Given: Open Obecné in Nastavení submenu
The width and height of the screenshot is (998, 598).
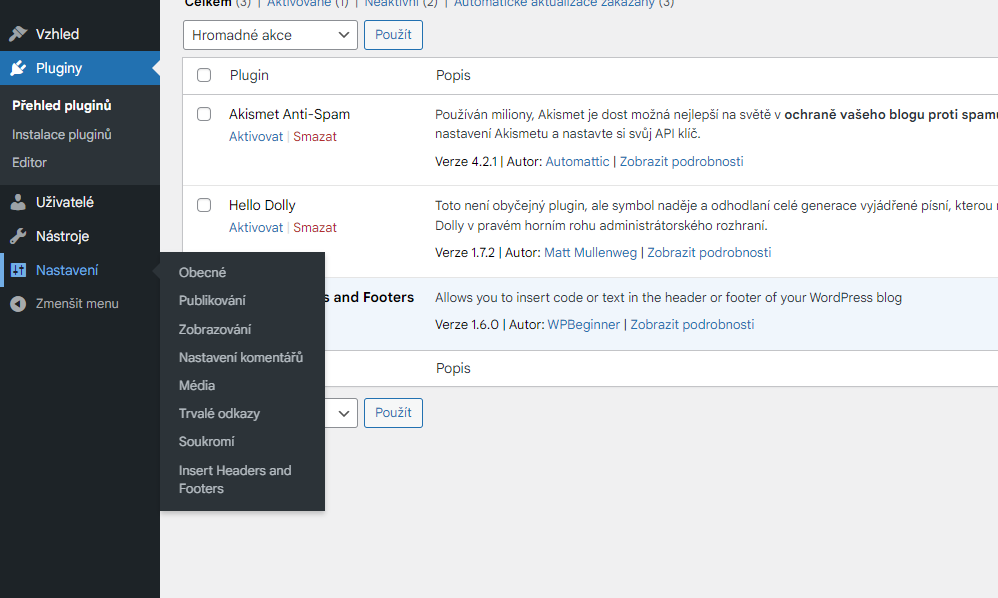Looking at the screenshot, I should coord(202,272).
